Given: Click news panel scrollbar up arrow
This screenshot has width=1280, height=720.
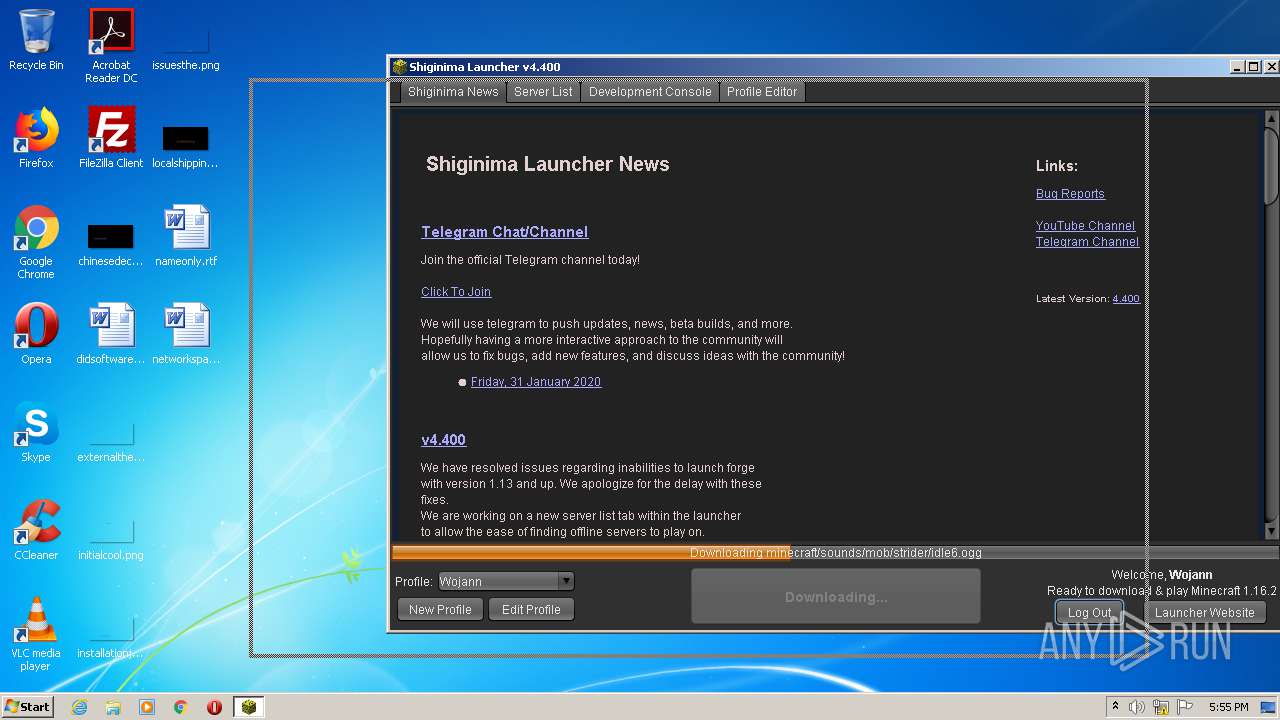Looking at the screenshot, I should (1272, 117).
